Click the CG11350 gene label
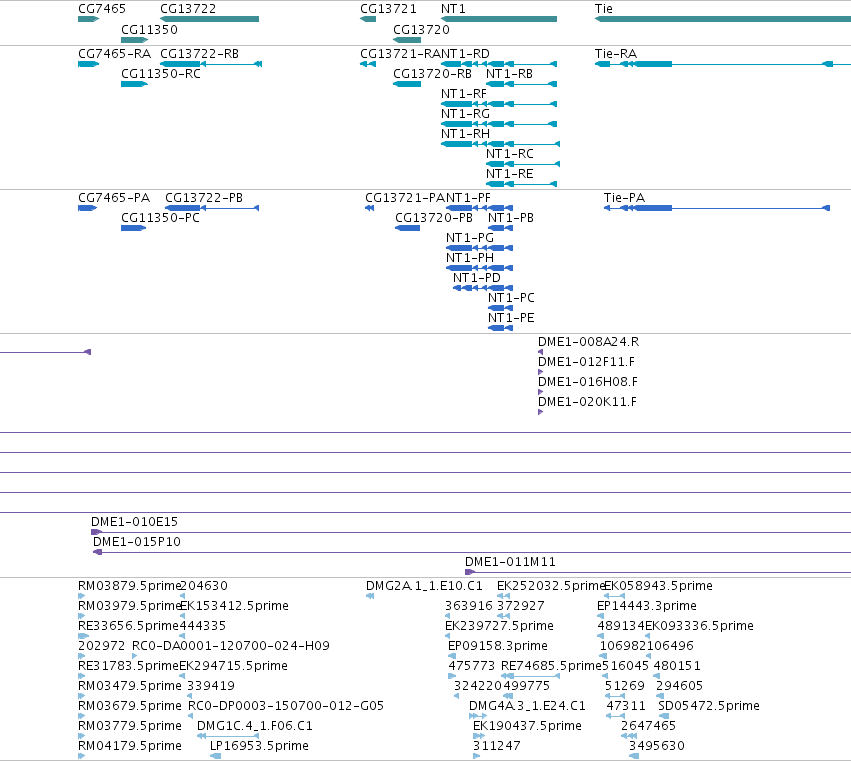The width and height of the screenshot is (851, 761). [149, 29]
